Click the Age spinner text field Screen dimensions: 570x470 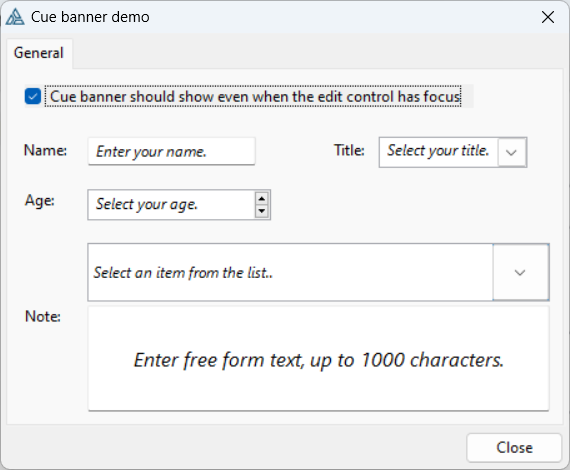[x=171, y=205]
